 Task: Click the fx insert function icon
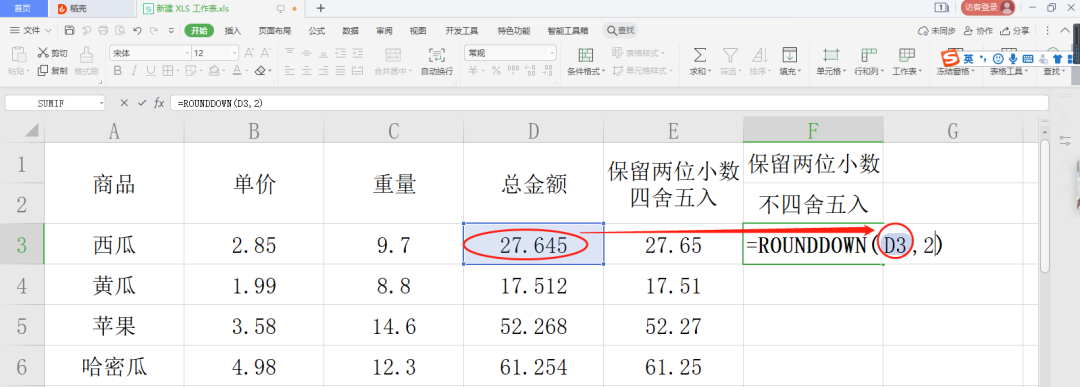coord(159,103)
